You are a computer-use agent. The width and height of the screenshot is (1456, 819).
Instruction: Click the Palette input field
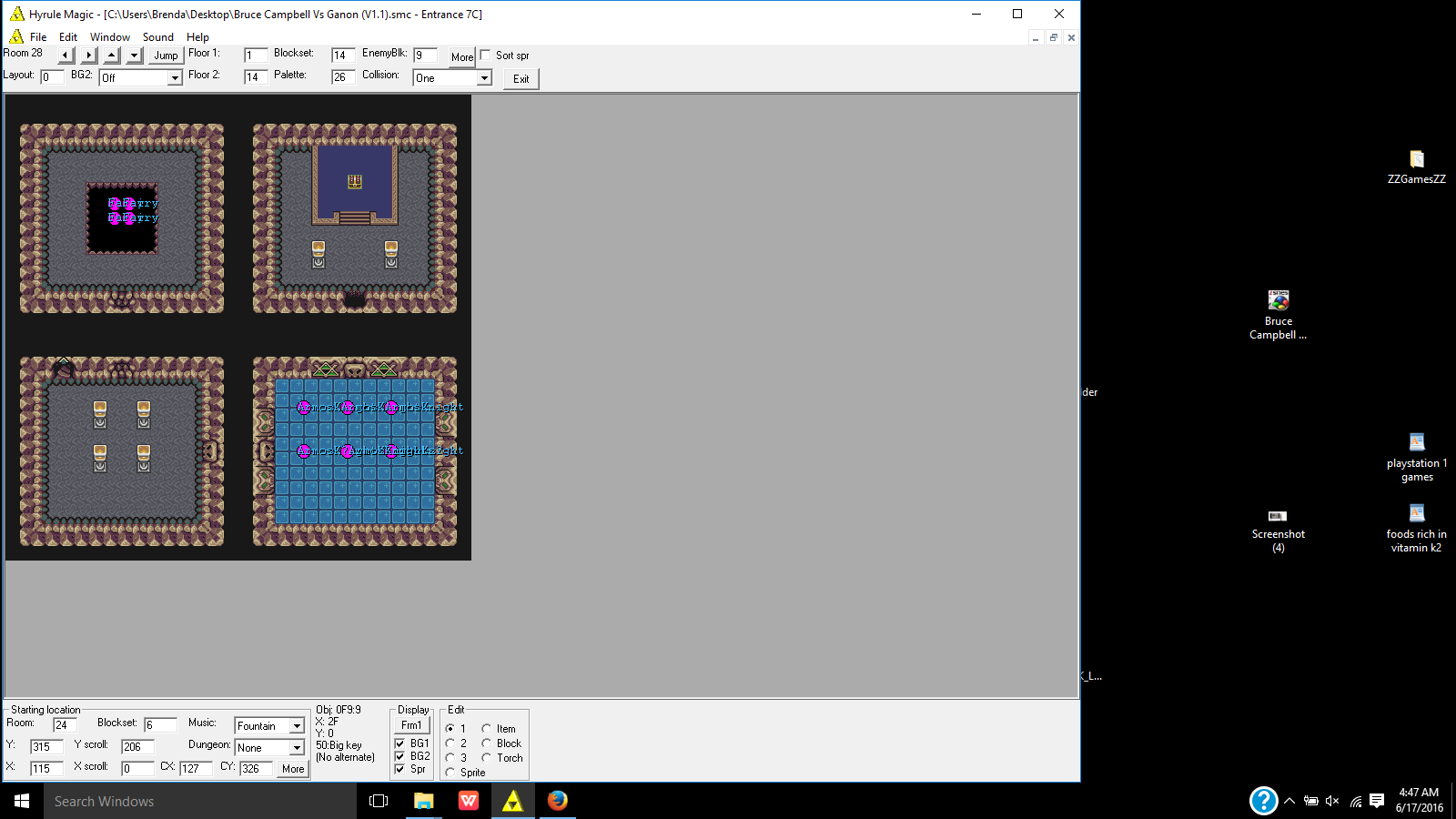point(343,77)
